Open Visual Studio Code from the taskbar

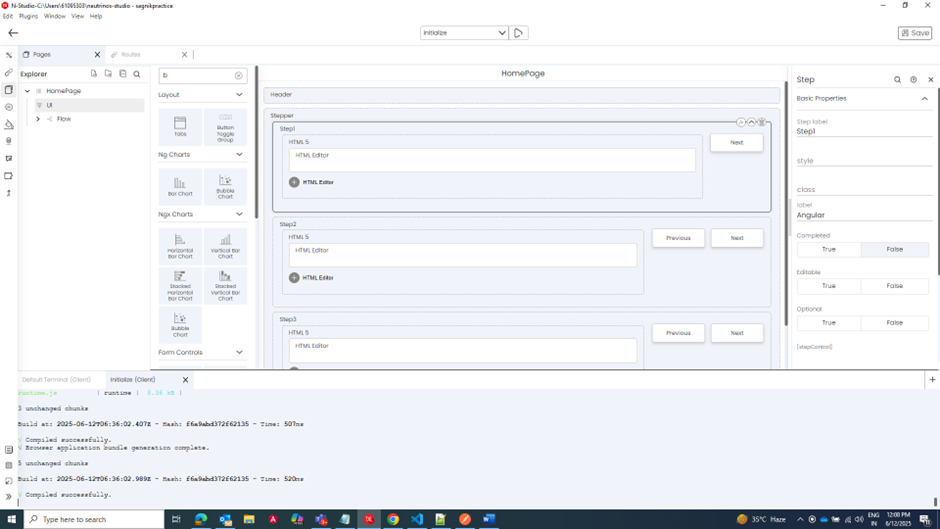(417, 519)
